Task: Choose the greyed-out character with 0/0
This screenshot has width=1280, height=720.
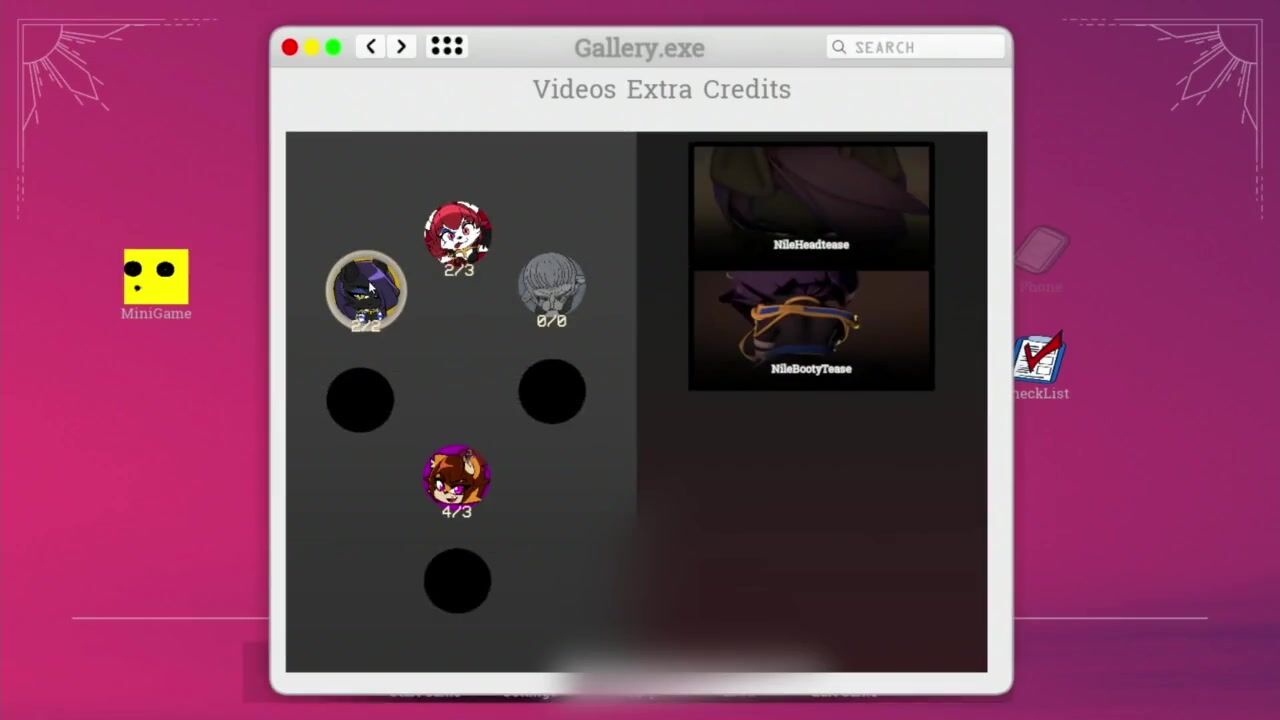Action: coord(552,284)
